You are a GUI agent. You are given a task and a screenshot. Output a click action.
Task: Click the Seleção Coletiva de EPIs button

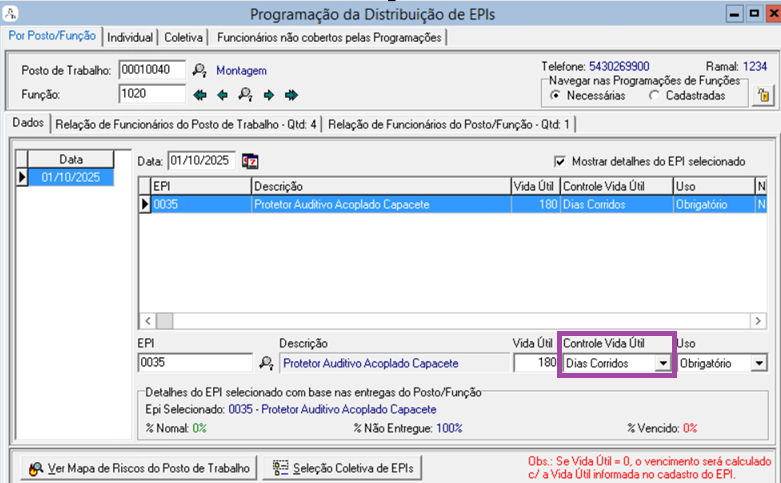pos(343,468)
